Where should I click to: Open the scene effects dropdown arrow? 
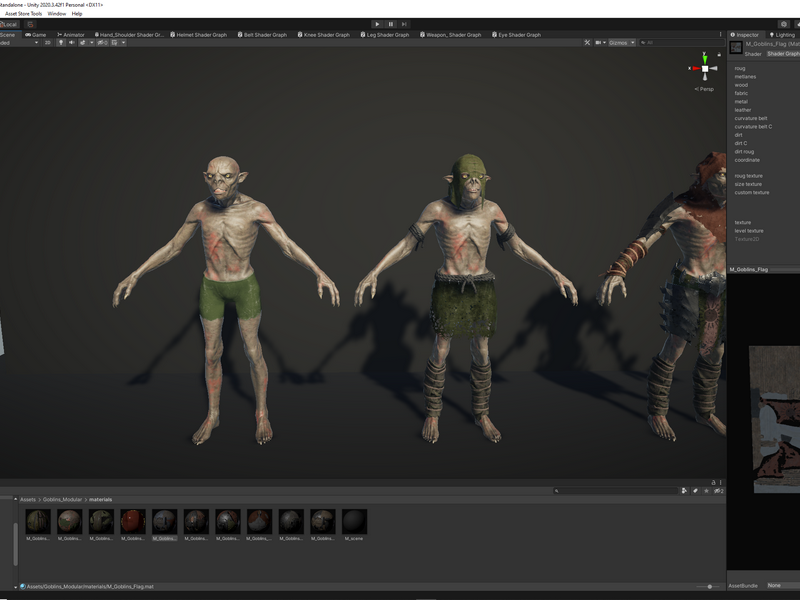click(91, 43)
